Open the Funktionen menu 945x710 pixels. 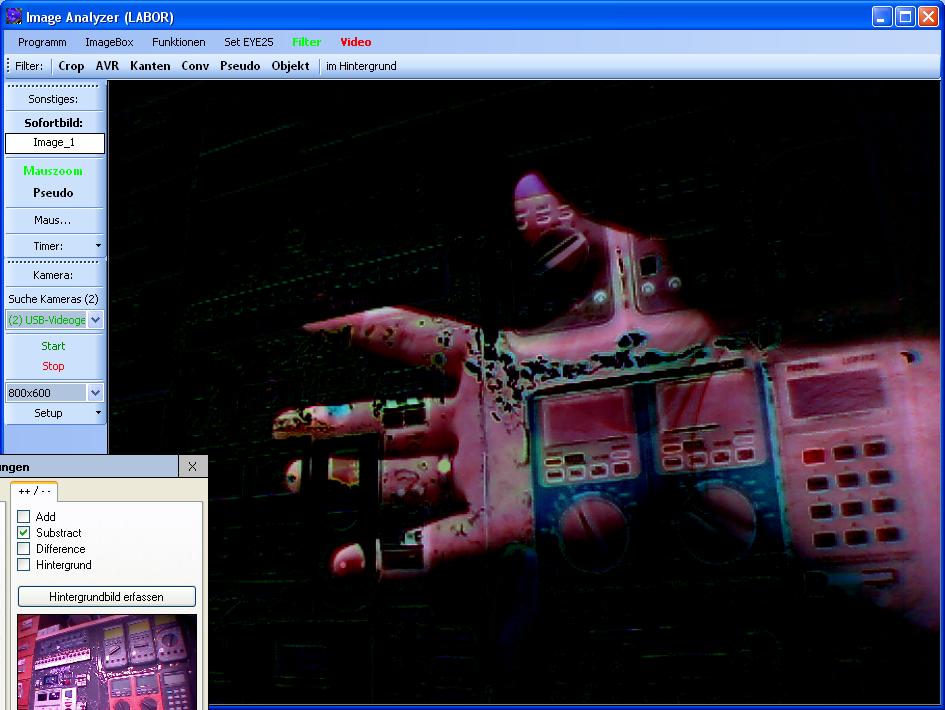(x=179, y=42)
